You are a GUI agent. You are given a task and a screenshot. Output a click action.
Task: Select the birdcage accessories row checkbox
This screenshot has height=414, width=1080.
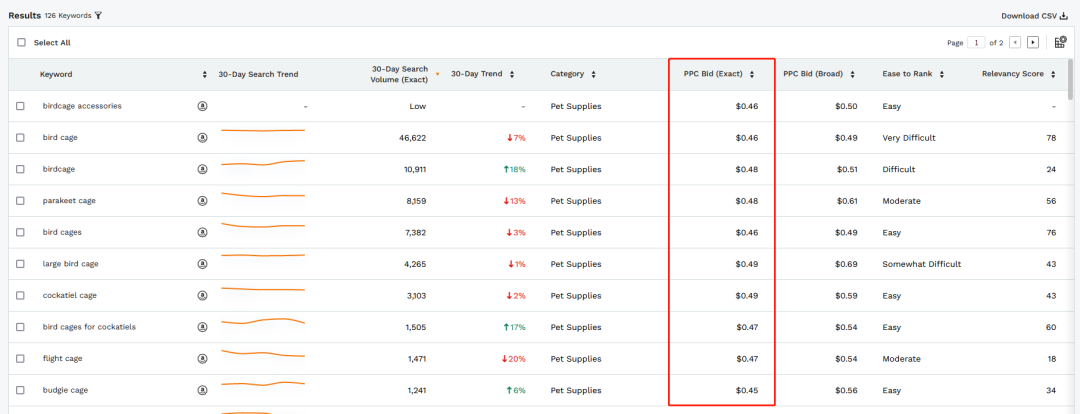[21, 106]
